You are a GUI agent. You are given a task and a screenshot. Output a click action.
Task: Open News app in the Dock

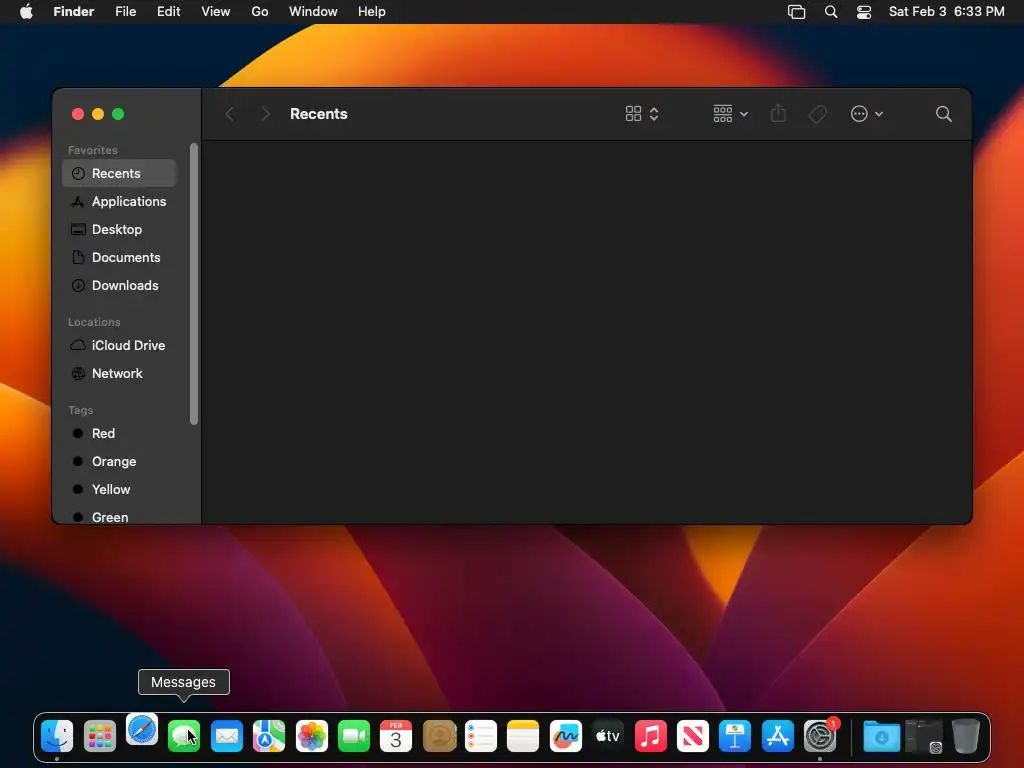693,736
